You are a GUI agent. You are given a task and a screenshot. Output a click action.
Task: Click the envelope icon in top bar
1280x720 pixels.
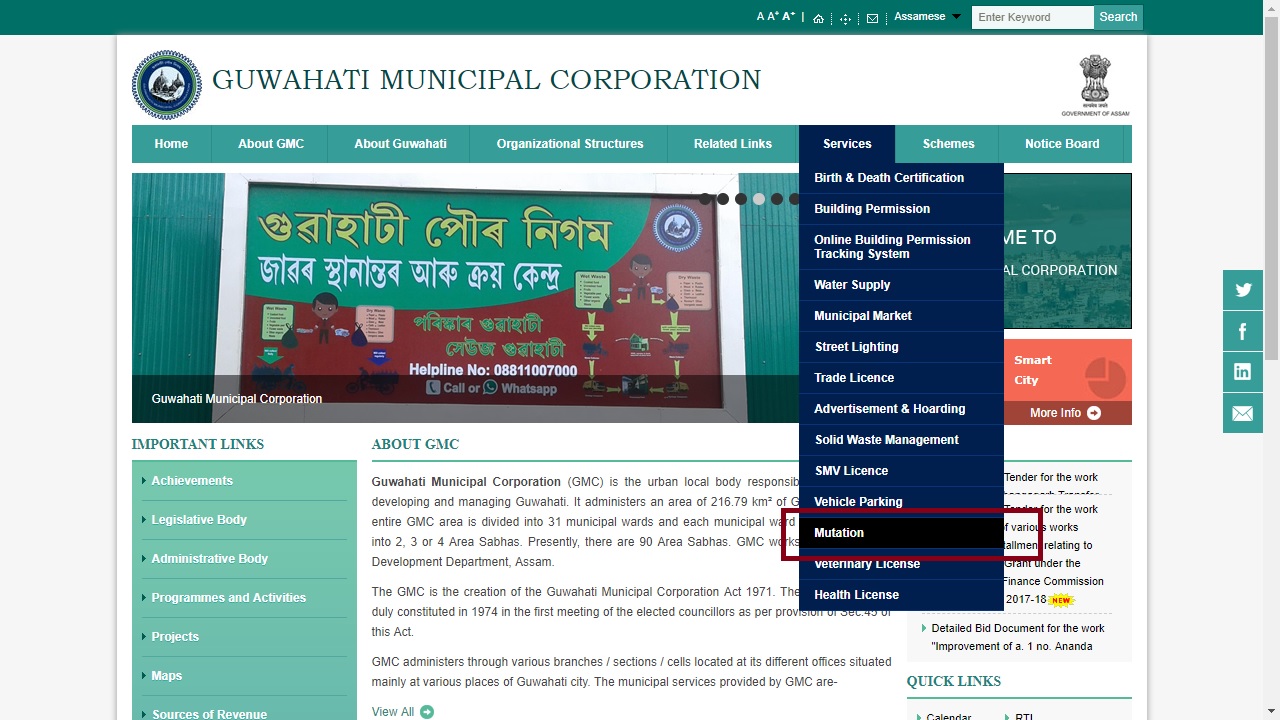point(872,18)
